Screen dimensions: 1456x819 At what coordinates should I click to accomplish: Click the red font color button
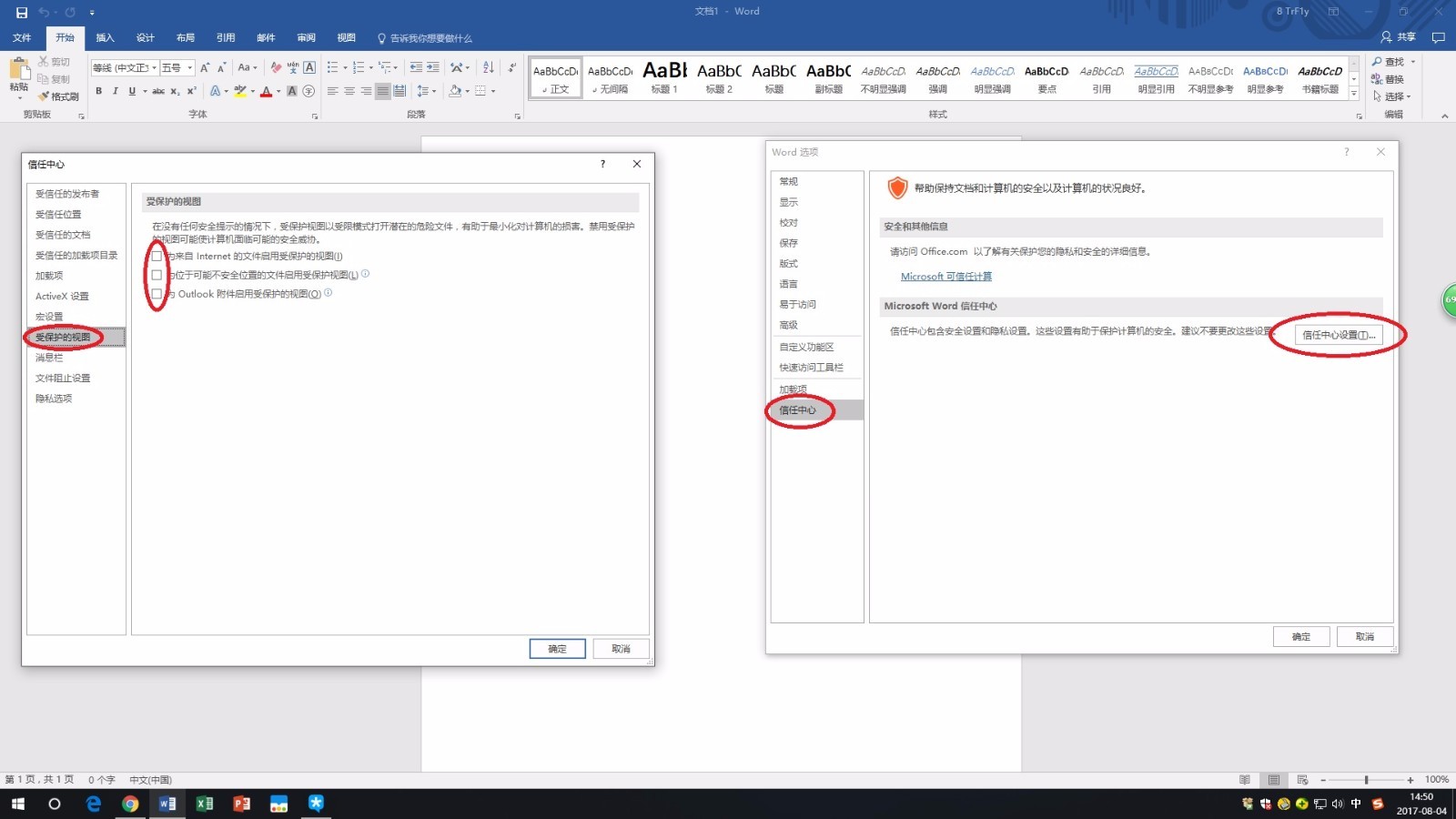pos(266,91)
